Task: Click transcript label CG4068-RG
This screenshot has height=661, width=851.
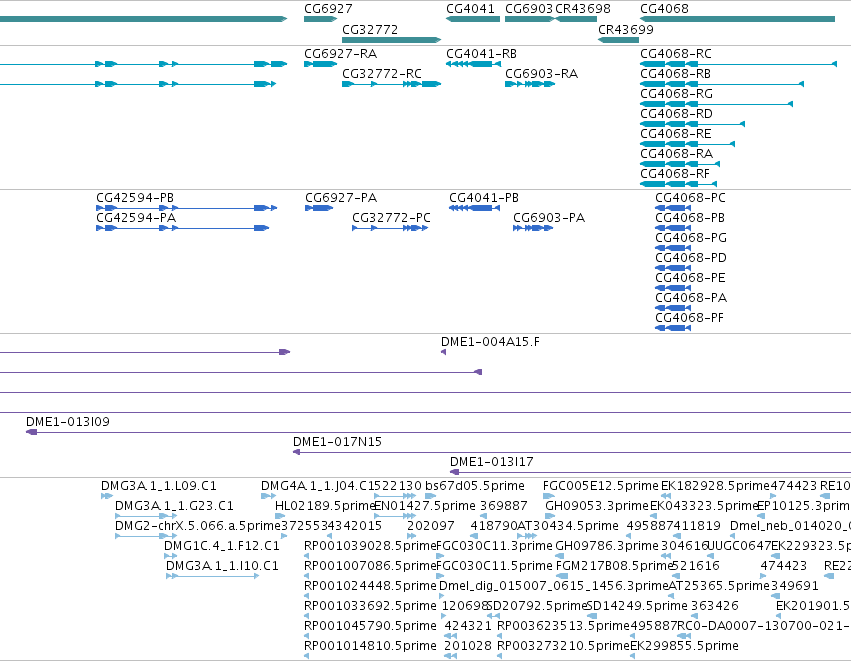Action: 676,94
